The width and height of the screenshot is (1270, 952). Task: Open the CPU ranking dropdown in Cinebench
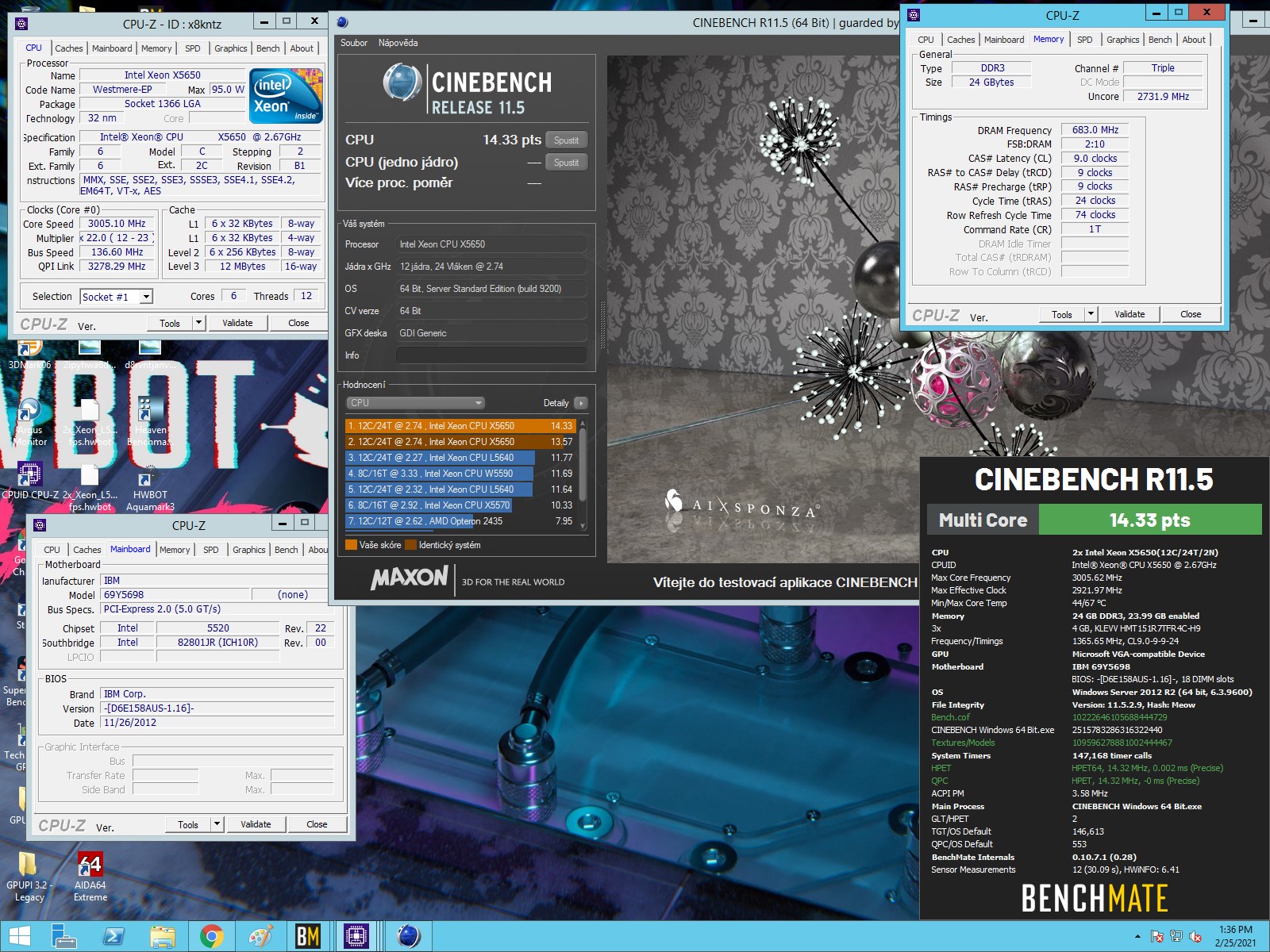click(x=415, y=403)
